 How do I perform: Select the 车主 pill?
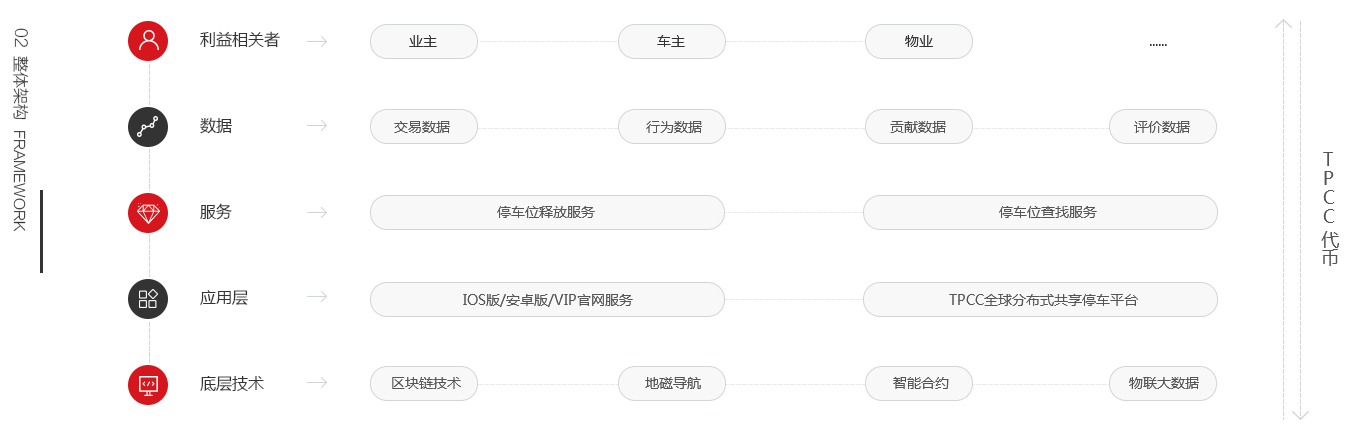pyautogui.click(x=671, y=42)
